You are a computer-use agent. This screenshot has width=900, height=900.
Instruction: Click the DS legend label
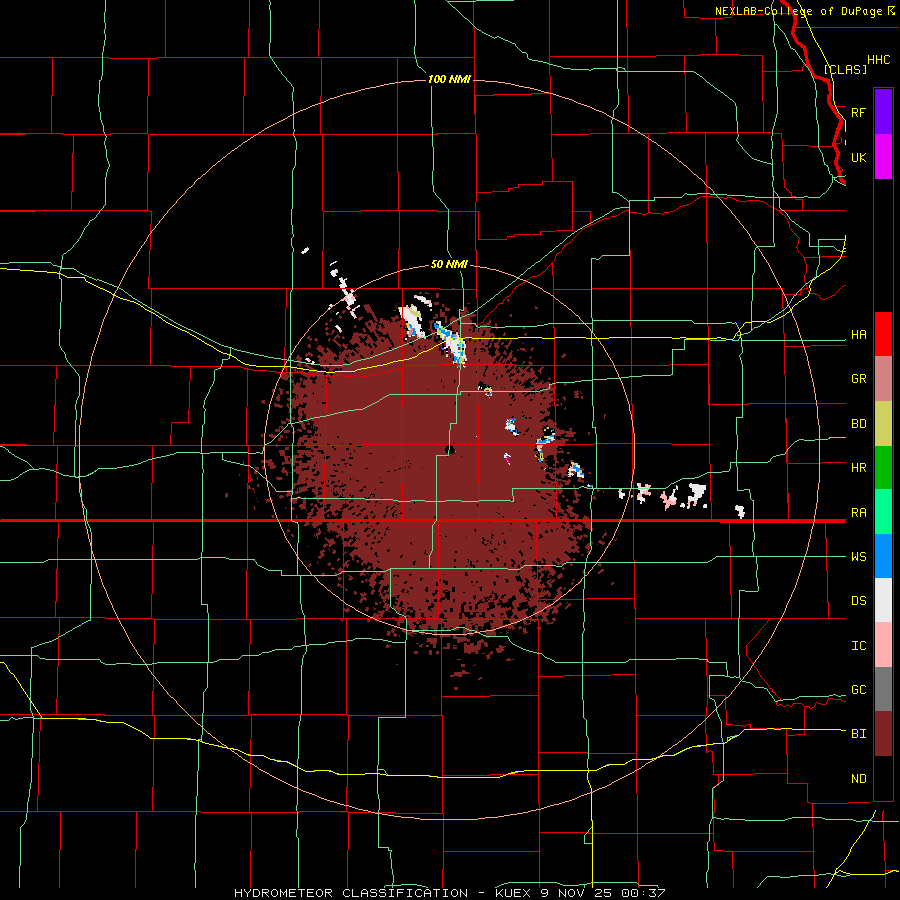(858, 601)
